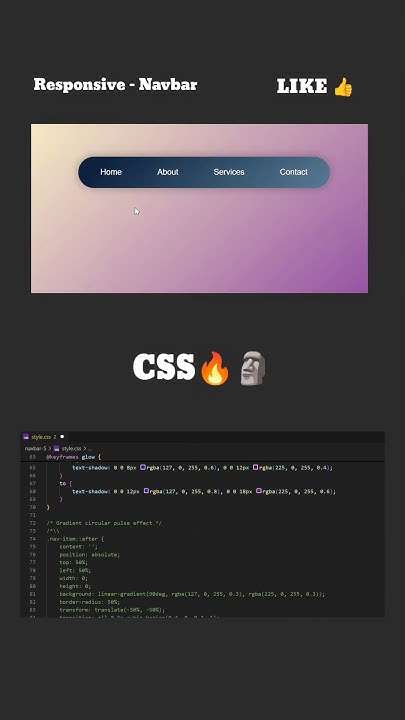Screen dimensions: 405x720
Task: Click the CSS file icon in breadcrumb
Action: (x=56, y=448)
